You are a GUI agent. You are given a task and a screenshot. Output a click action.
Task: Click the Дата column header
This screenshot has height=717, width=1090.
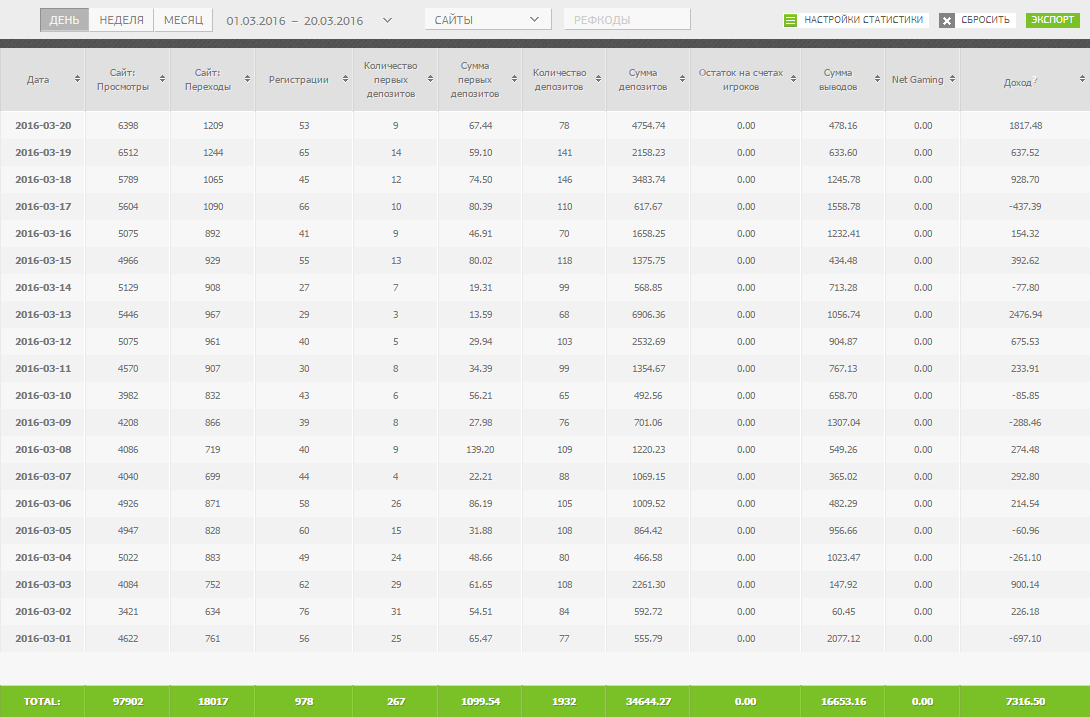38,79
